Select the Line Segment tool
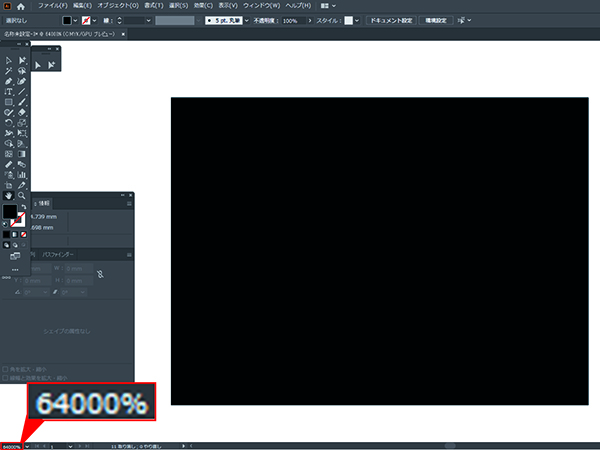 coord(22,91)
